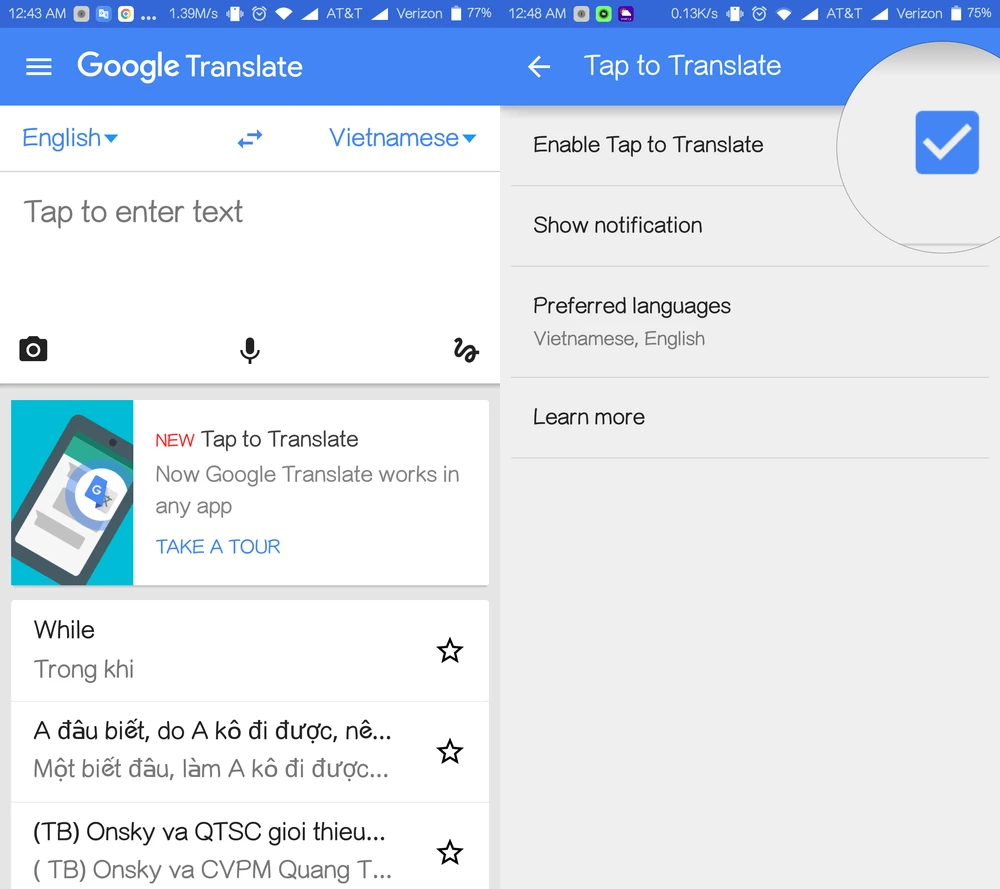Tap the alarm icon in left status bar
The height and width of the screenshot is (889, 1000).
(259, 13)
